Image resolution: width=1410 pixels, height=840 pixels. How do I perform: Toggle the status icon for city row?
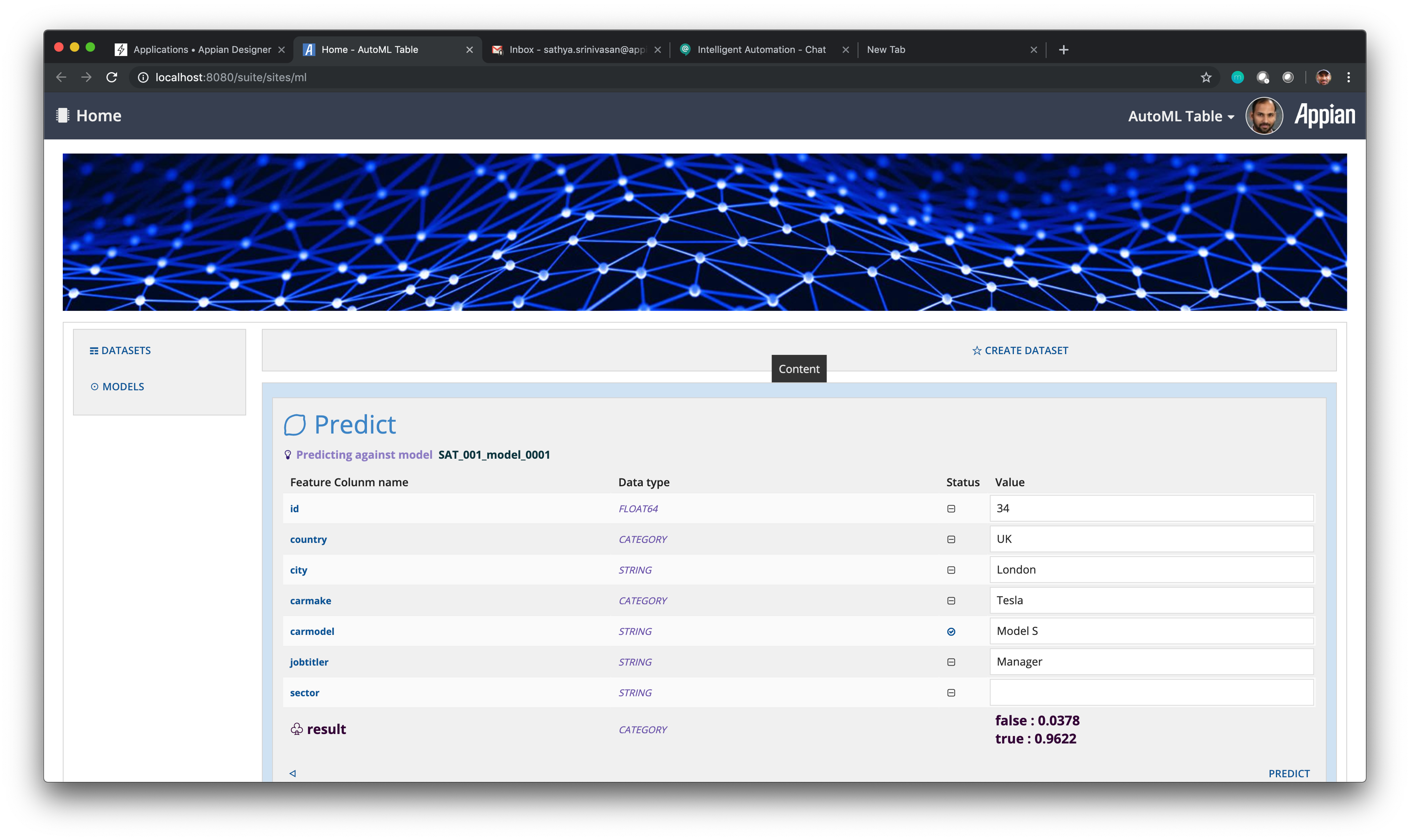(951, 570)
